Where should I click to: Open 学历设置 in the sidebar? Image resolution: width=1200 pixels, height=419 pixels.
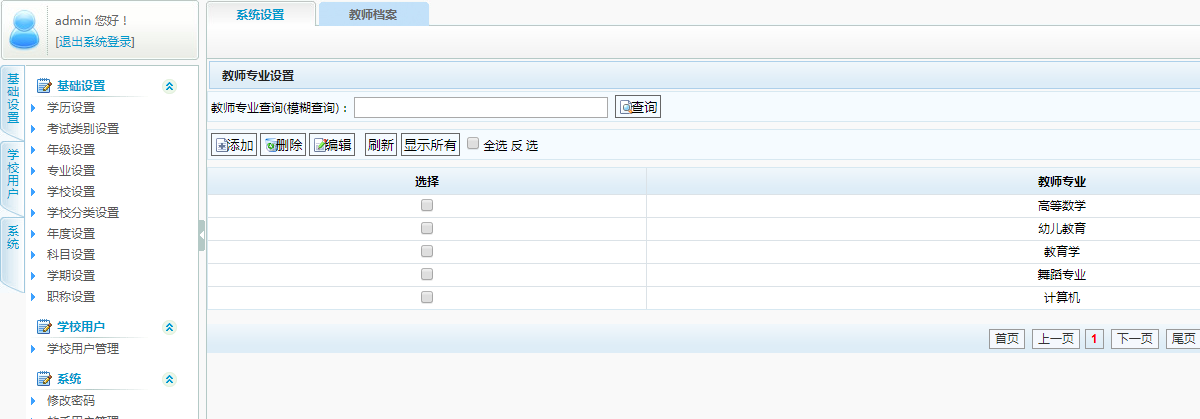(x=71, y=108)
